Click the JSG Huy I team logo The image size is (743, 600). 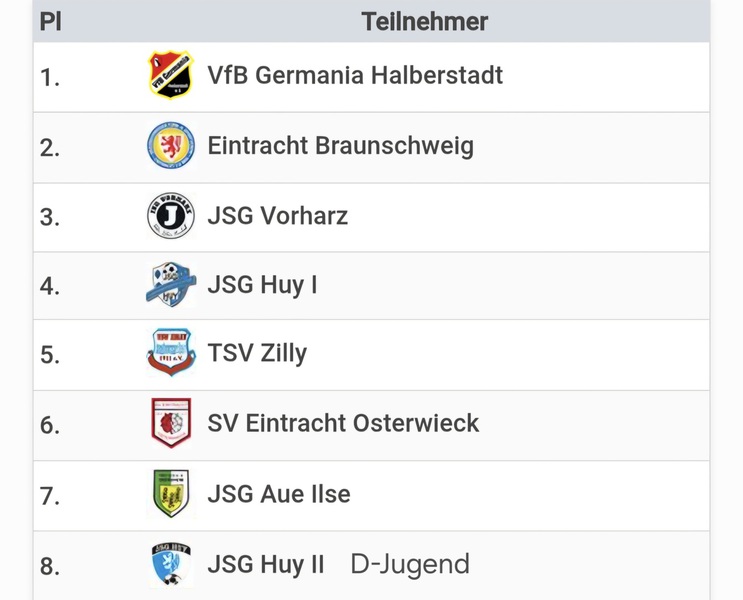170,285
